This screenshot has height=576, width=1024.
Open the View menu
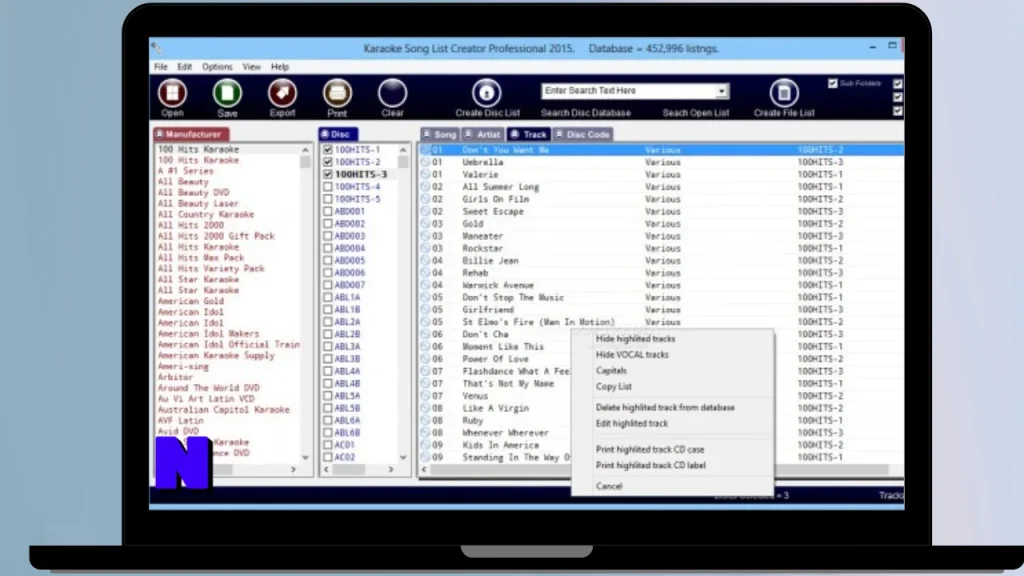[251, 67]
